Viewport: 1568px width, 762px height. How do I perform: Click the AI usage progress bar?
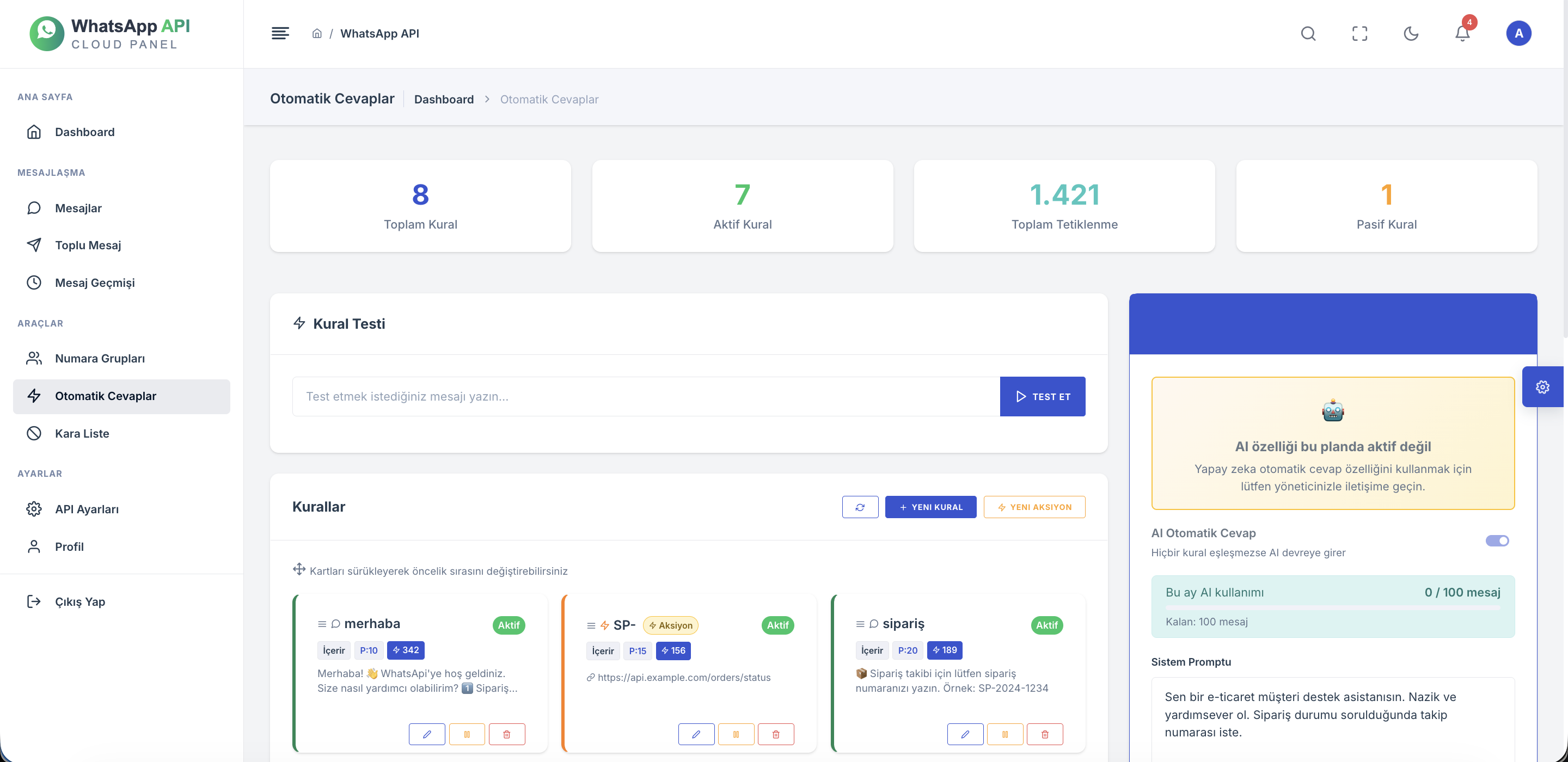click(1332, 607)
